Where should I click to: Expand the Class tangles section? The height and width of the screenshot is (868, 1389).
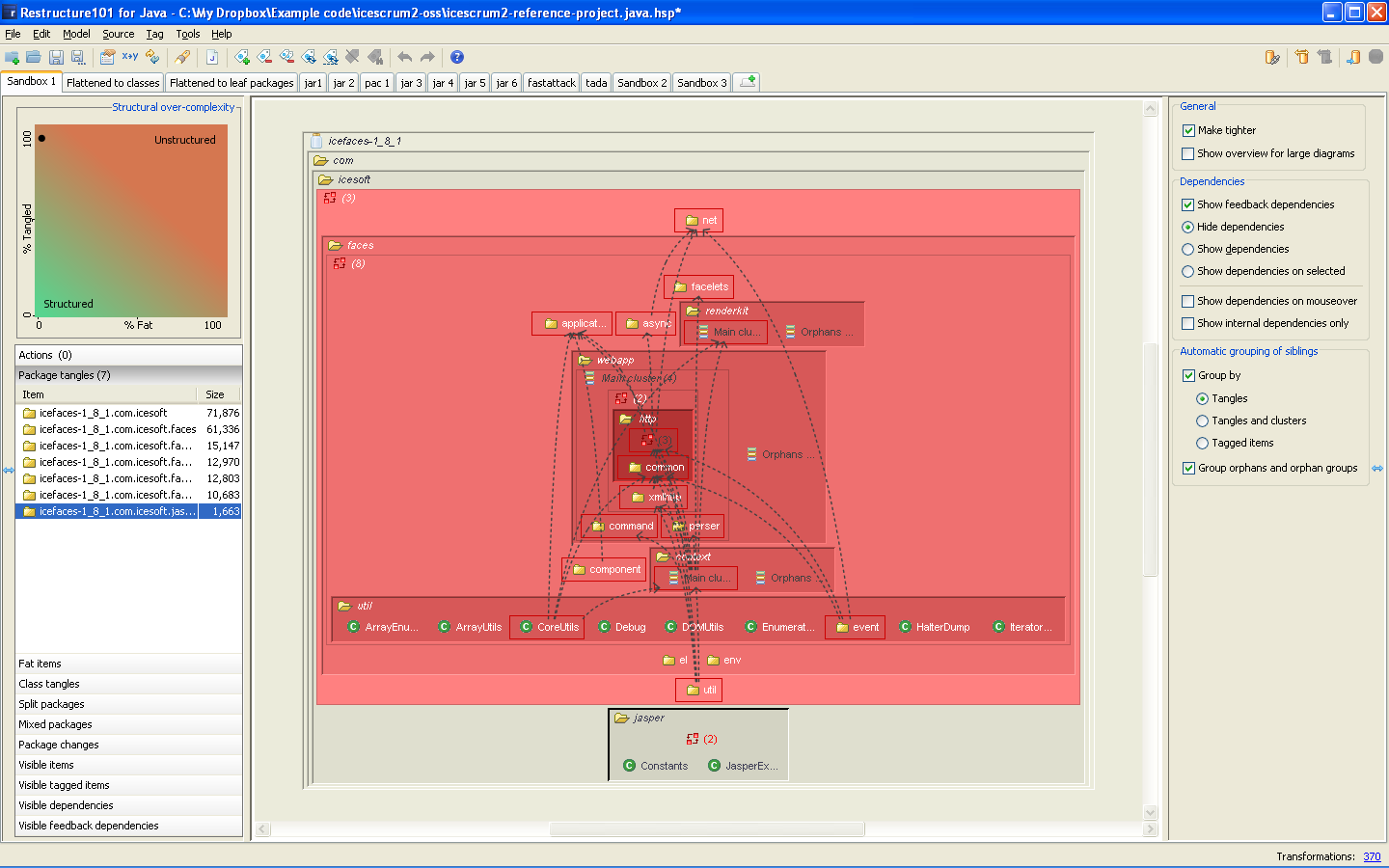[x=49, y=684]
